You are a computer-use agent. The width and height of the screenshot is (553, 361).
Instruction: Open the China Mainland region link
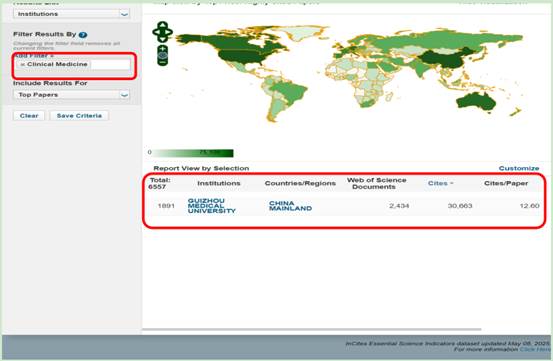pos(290,206)
